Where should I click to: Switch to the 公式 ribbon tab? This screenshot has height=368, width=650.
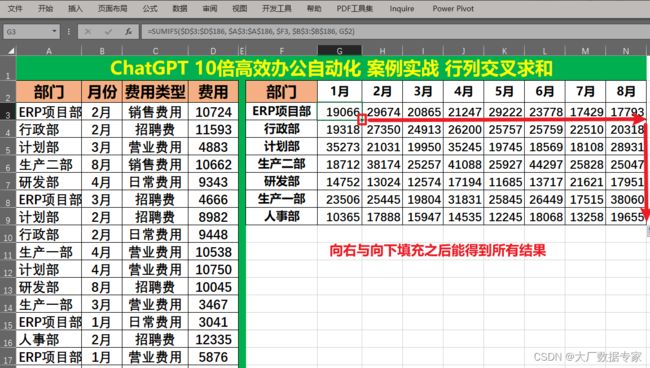(150, 8)
